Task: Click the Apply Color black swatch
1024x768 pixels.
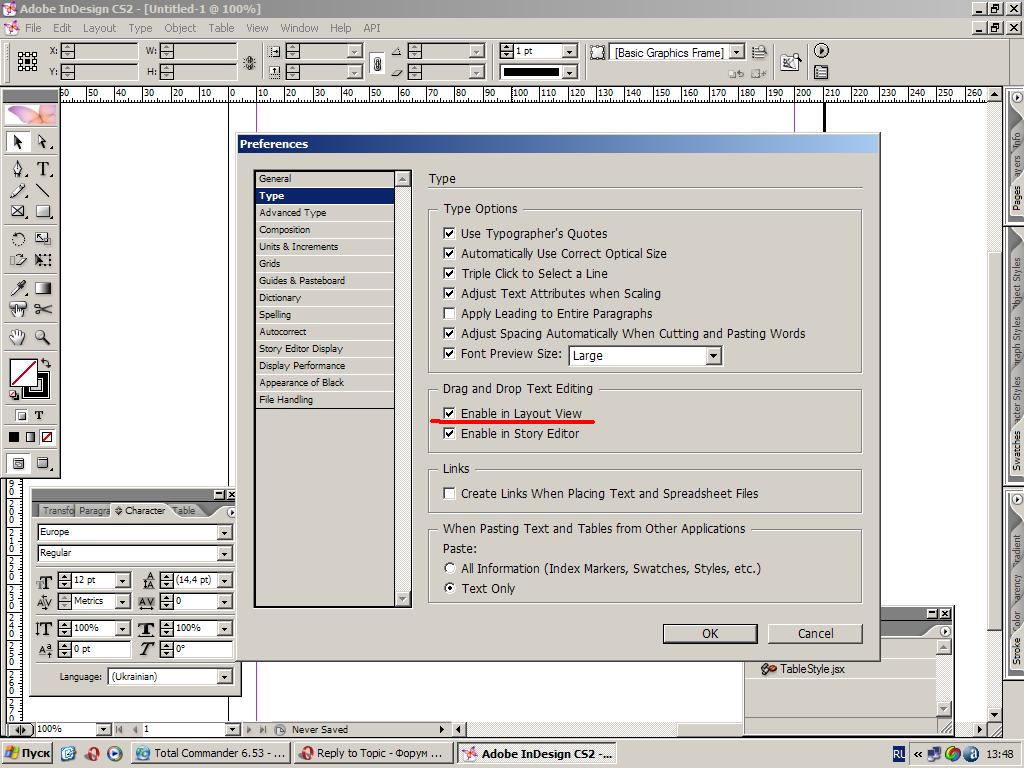Action: (14, 437)
